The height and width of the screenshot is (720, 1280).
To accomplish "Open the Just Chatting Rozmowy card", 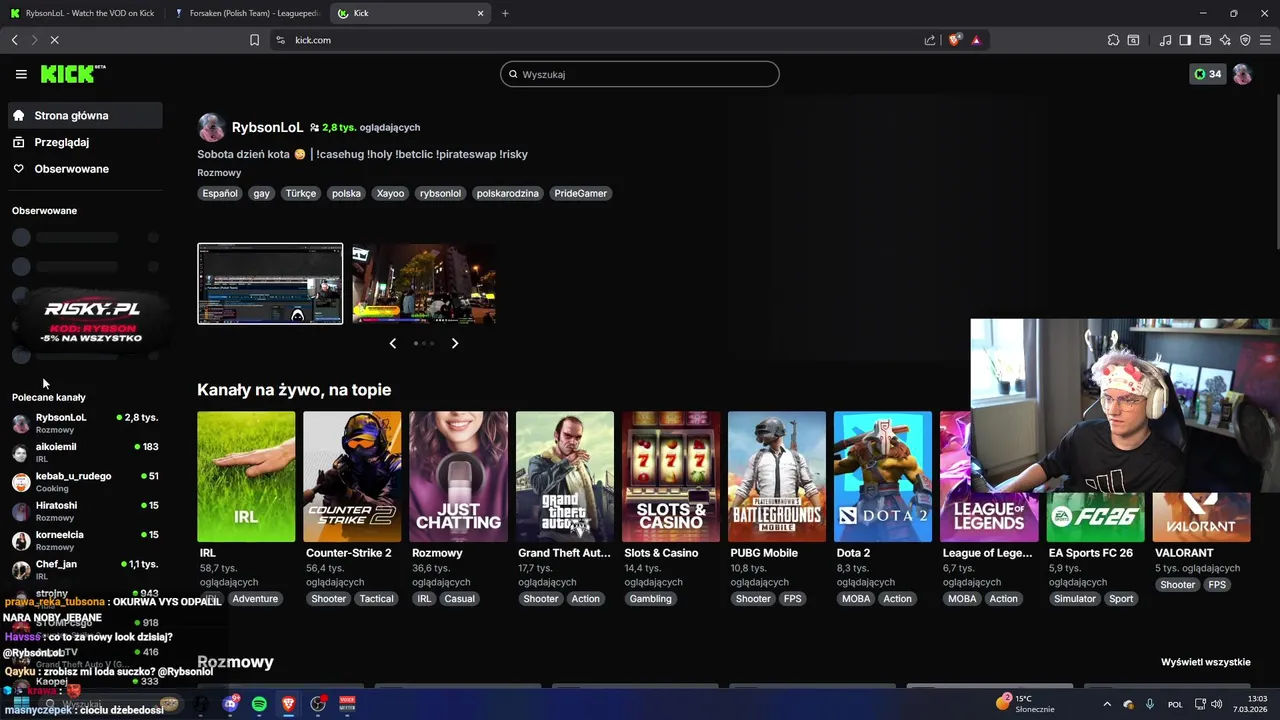I will tap(458, 477).
